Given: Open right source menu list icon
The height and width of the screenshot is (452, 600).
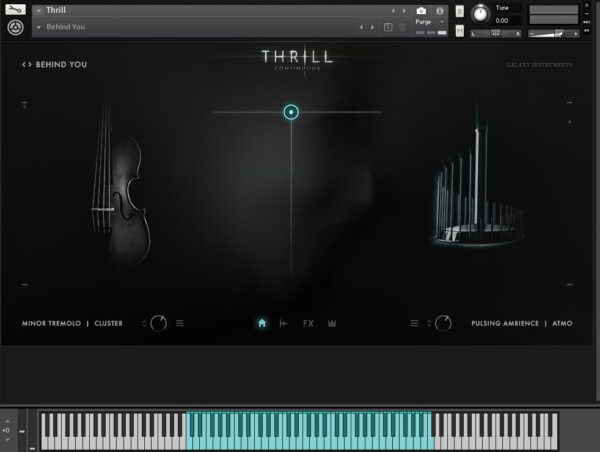Looking at the screenshot, I should [x=414, y=323].
